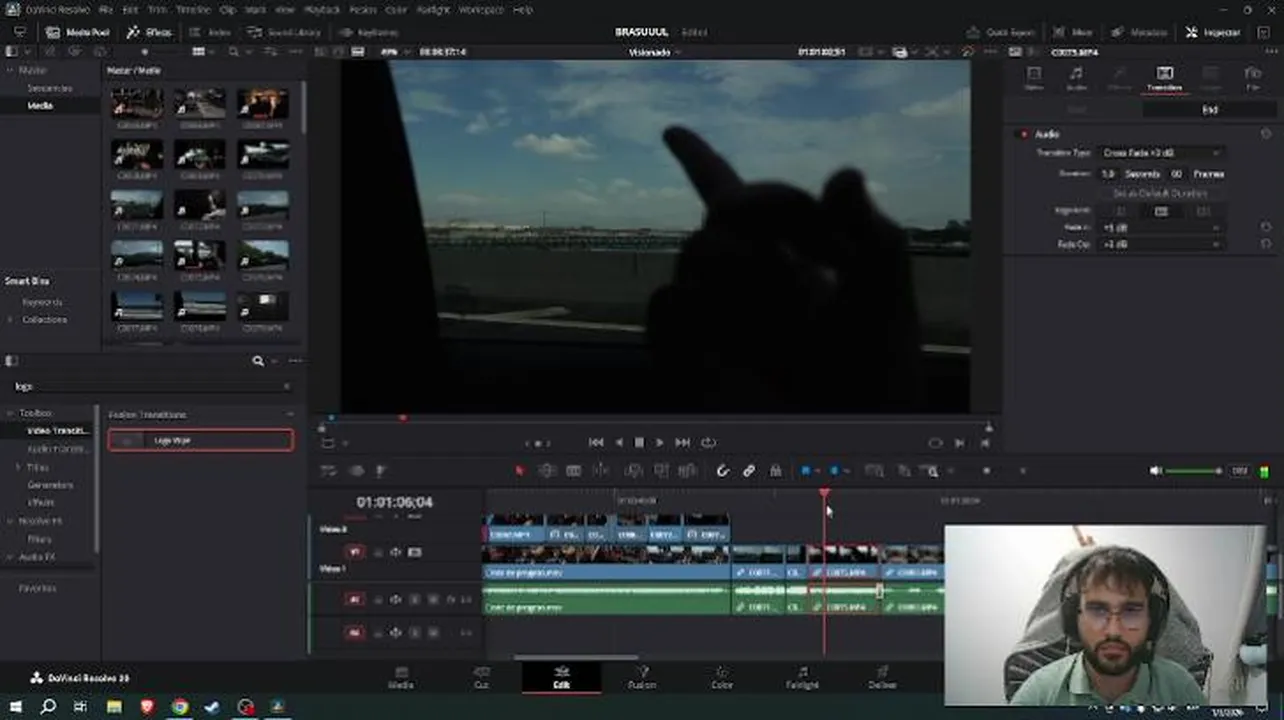1284x720 pixels.
Task: Switch to the Color page tab
Action: point(721,677)
